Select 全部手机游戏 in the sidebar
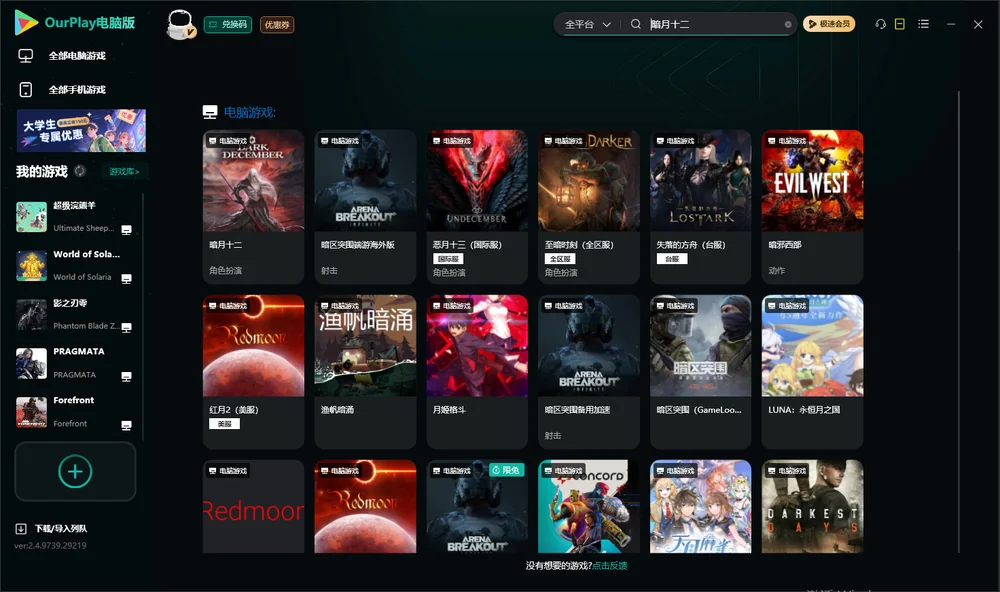 click(77, 90)
